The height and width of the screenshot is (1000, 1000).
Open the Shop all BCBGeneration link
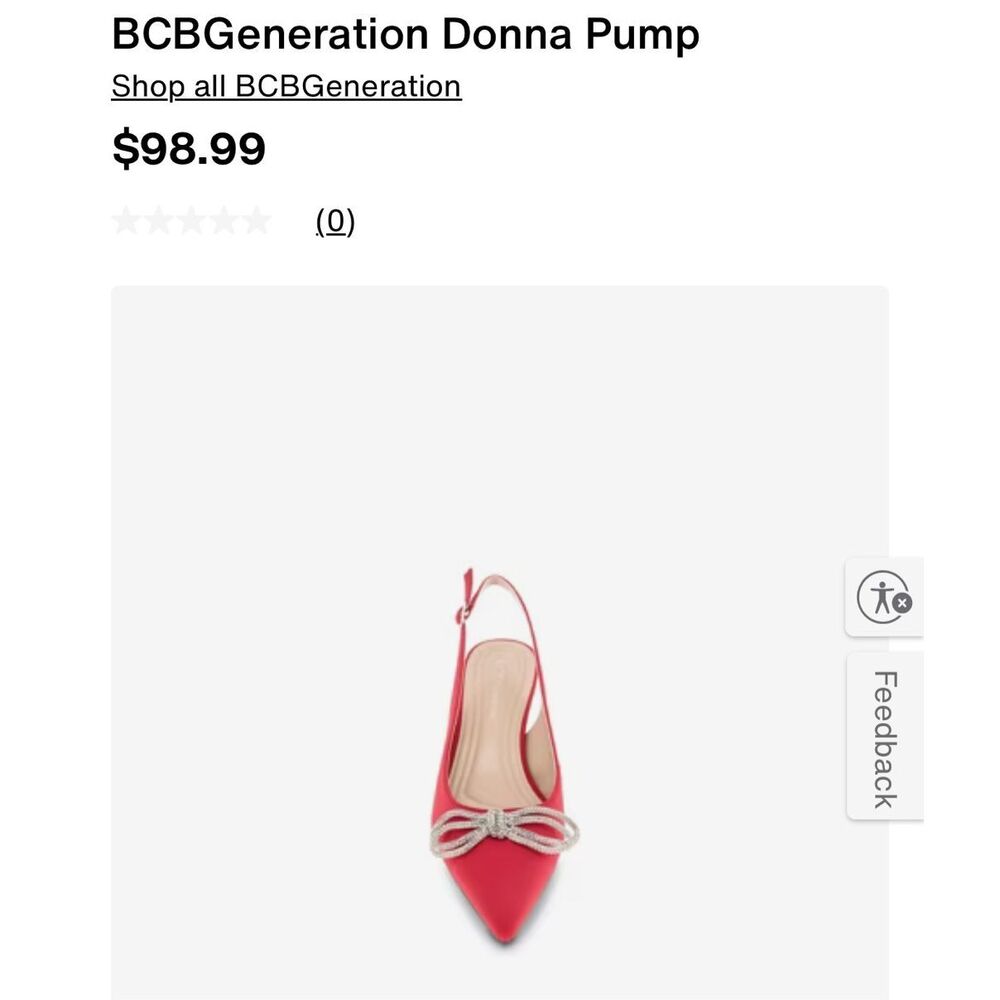[285, 88]
